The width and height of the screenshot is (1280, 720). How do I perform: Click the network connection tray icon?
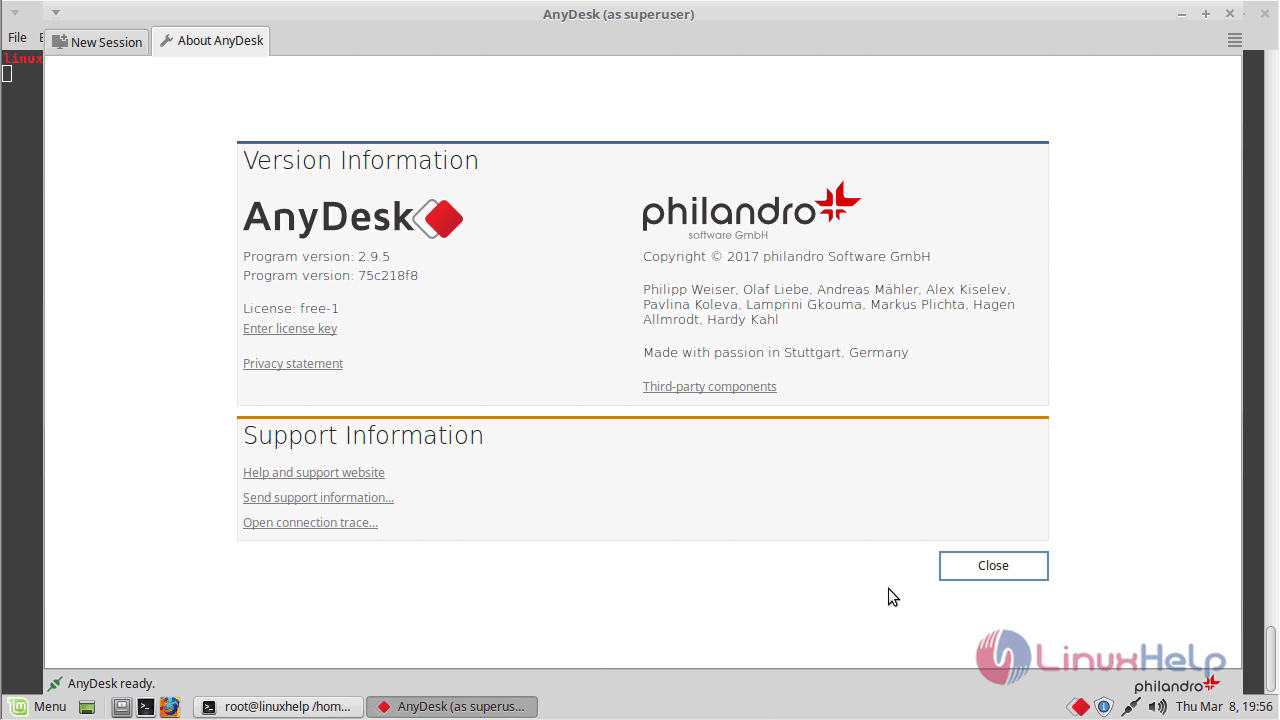(x=1131, y=707)
